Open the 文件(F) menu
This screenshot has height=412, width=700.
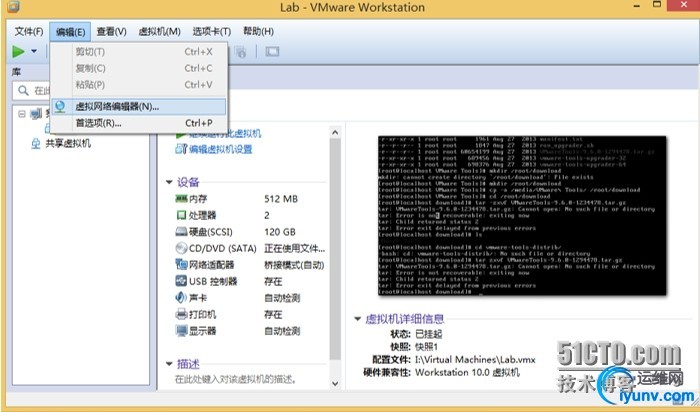(29, 32)
